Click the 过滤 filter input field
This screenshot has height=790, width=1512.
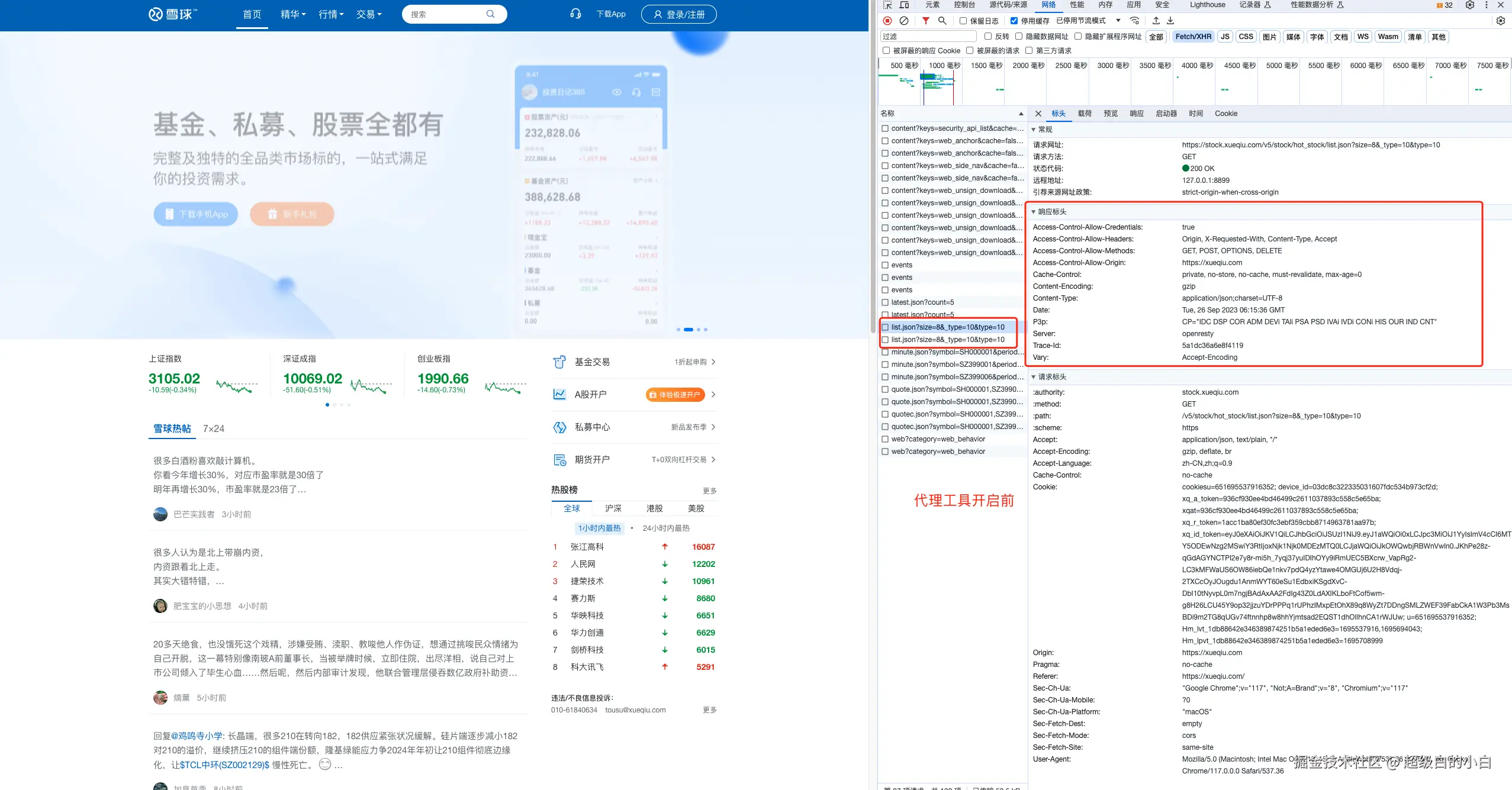point(928,37)
